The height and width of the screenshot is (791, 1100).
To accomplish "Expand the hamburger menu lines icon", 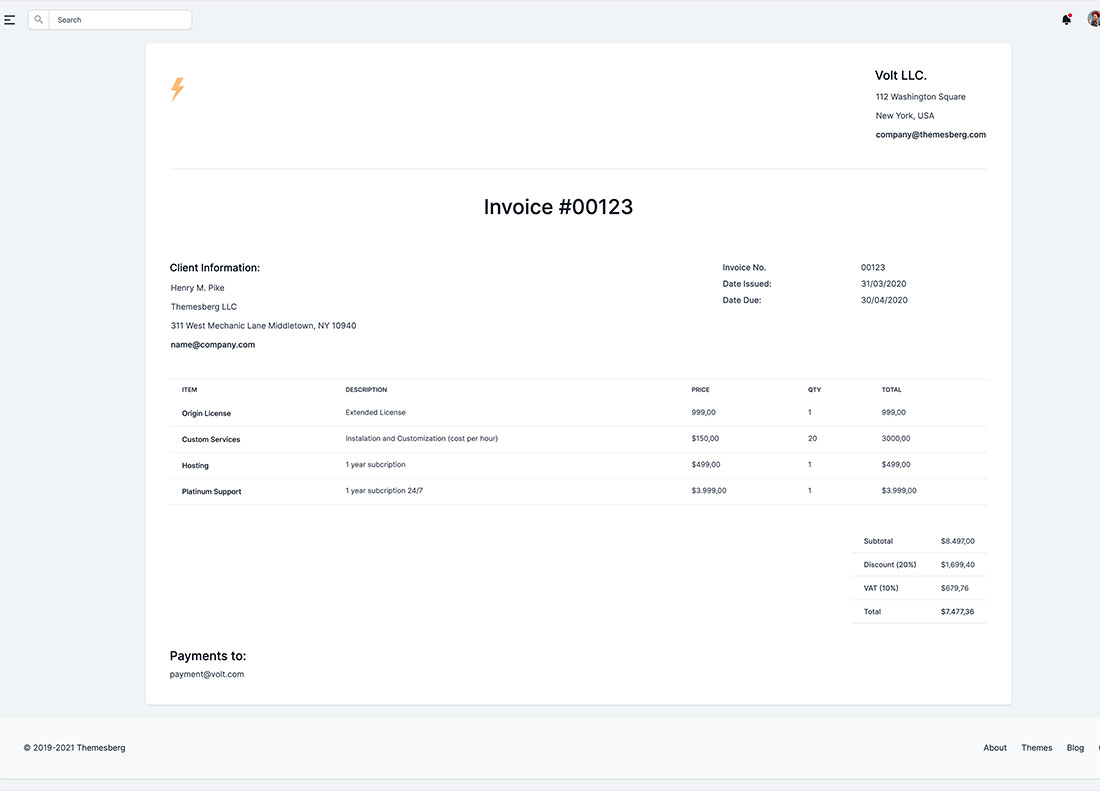I will pos(10,18).
